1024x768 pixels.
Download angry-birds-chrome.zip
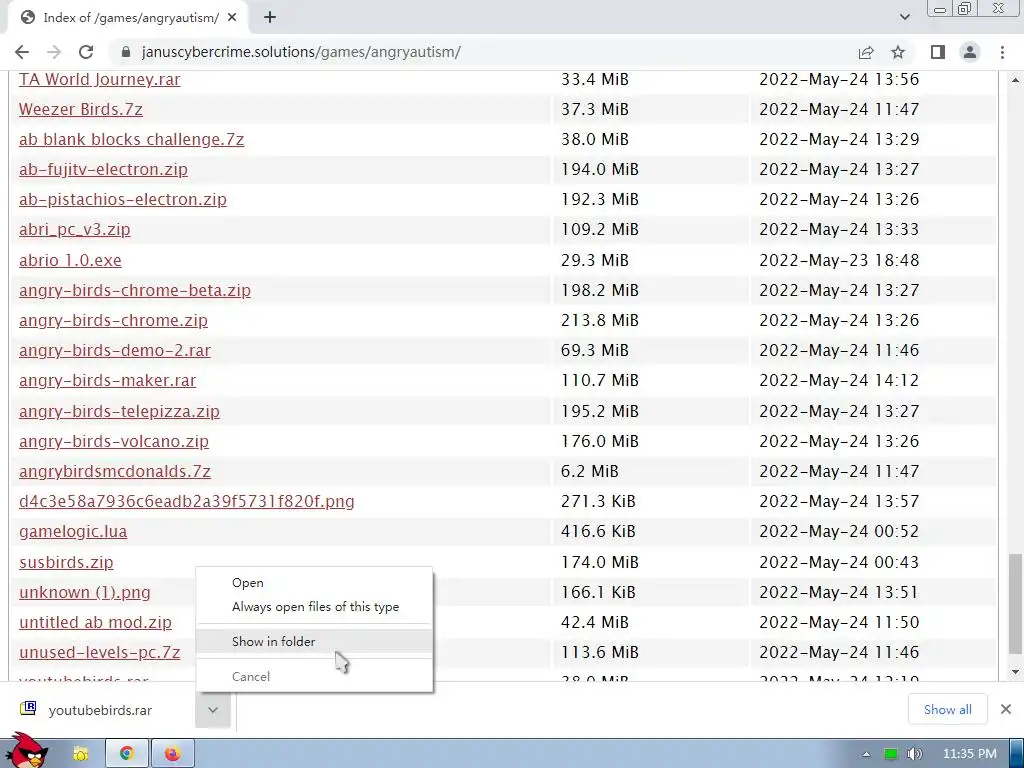(113, 320)
